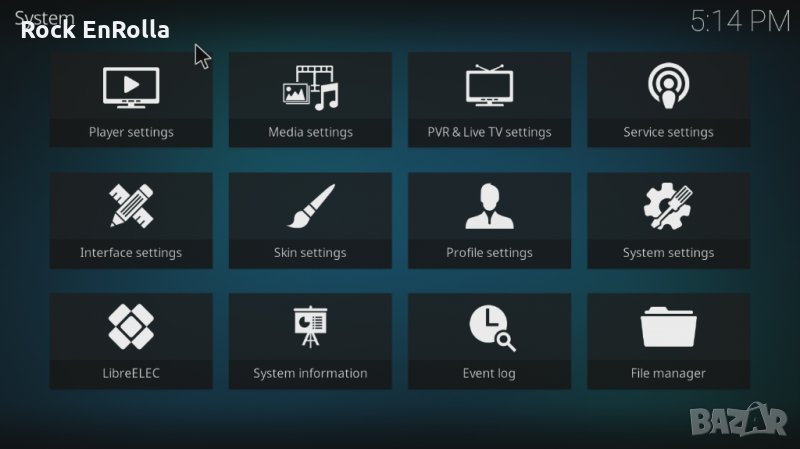Click the 5:14 PM clock display
800x449 pixels.
[740, 21]
